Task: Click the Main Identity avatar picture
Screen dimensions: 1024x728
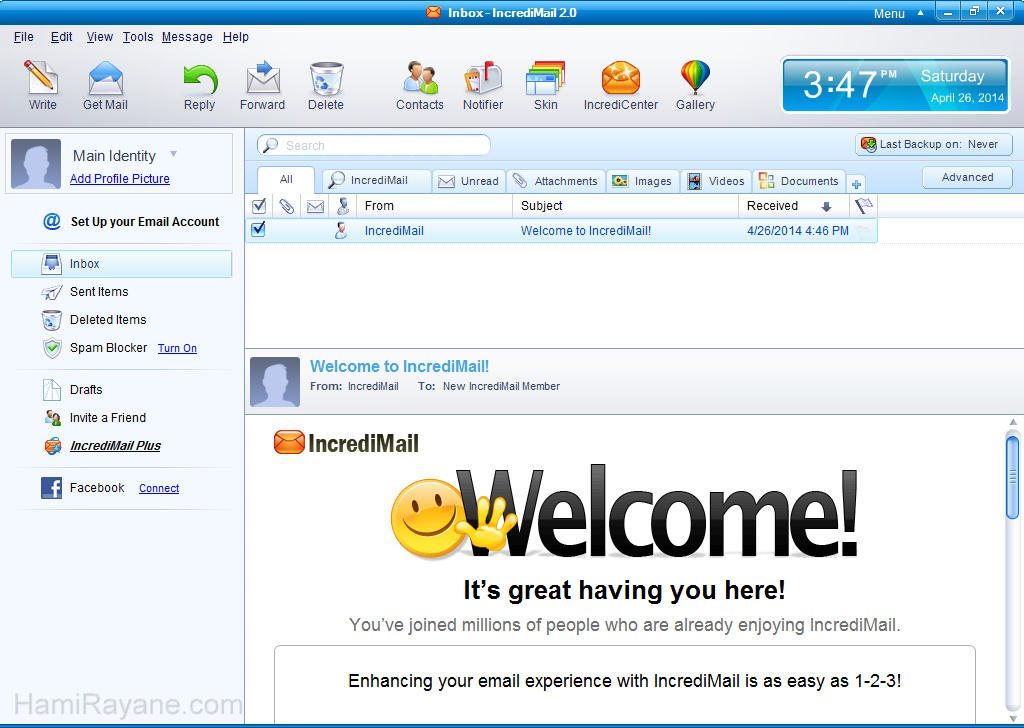Action: [x=36, y=164]
